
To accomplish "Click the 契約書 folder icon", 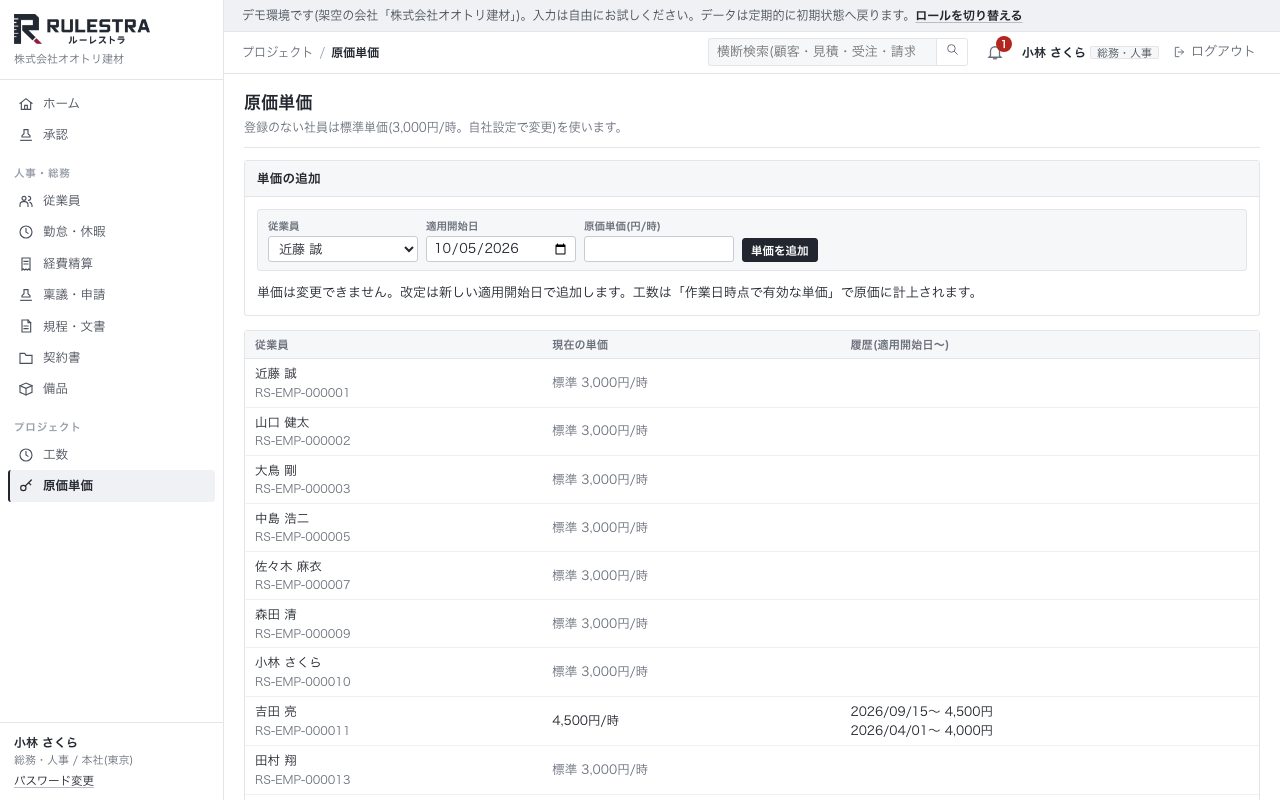I will pos(26,358).
